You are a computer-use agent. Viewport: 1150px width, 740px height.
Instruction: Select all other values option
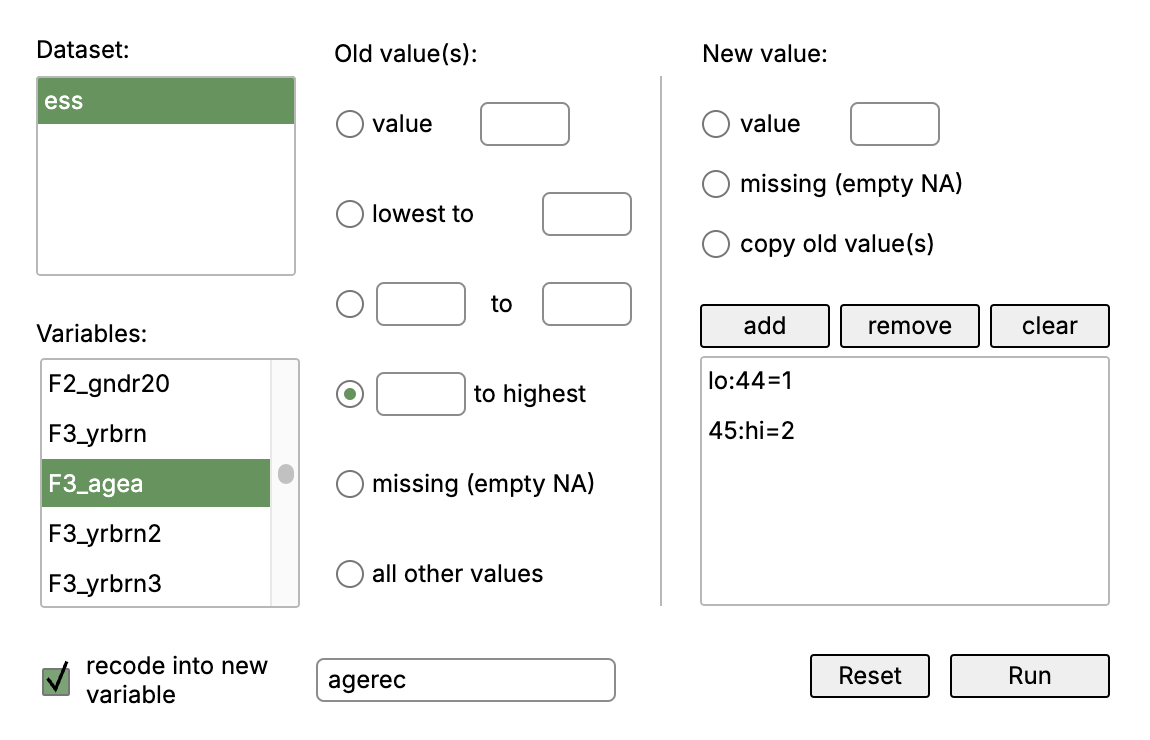[350, 574]
